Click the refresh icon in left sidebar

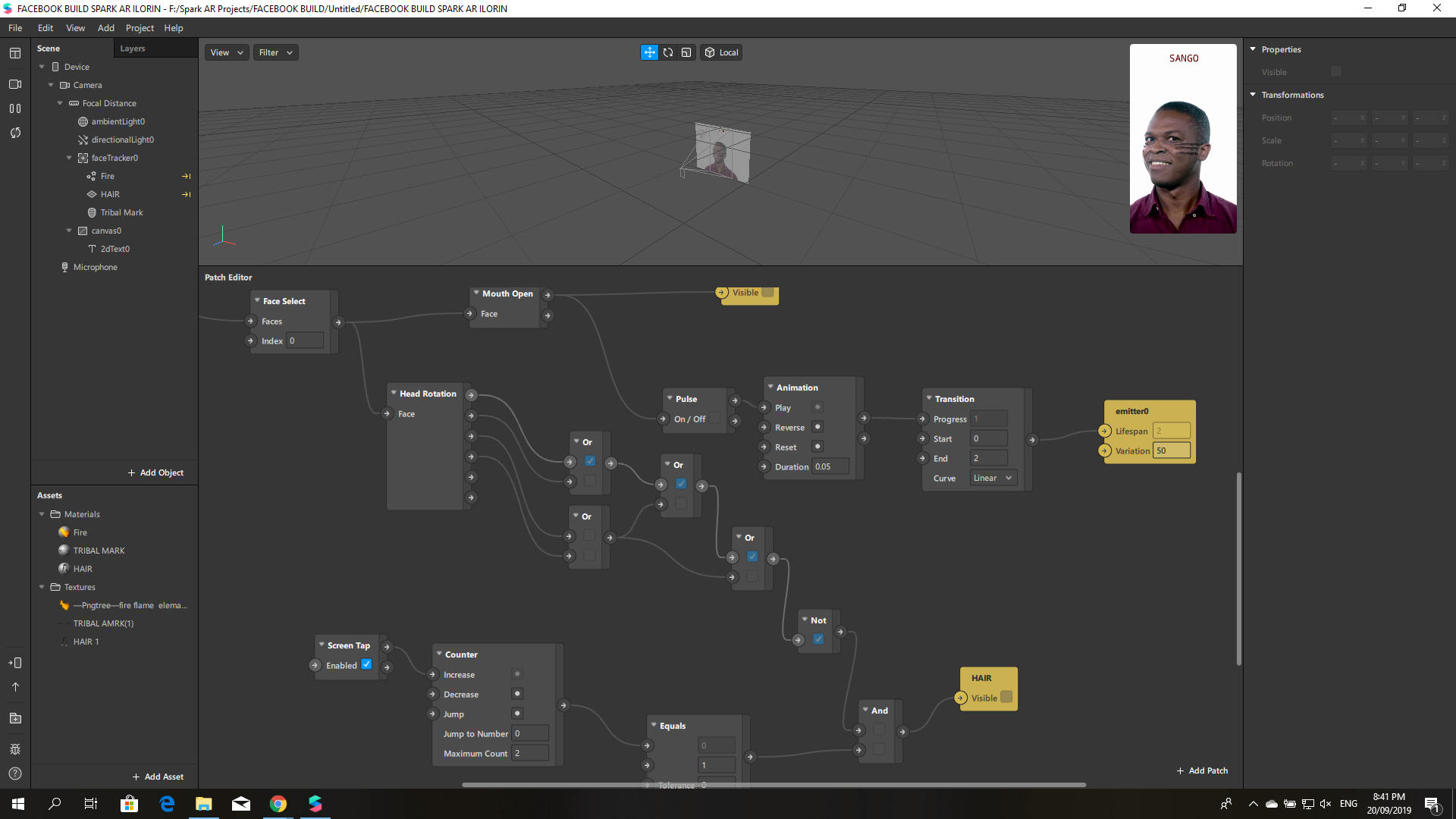(x=15, y=133)
